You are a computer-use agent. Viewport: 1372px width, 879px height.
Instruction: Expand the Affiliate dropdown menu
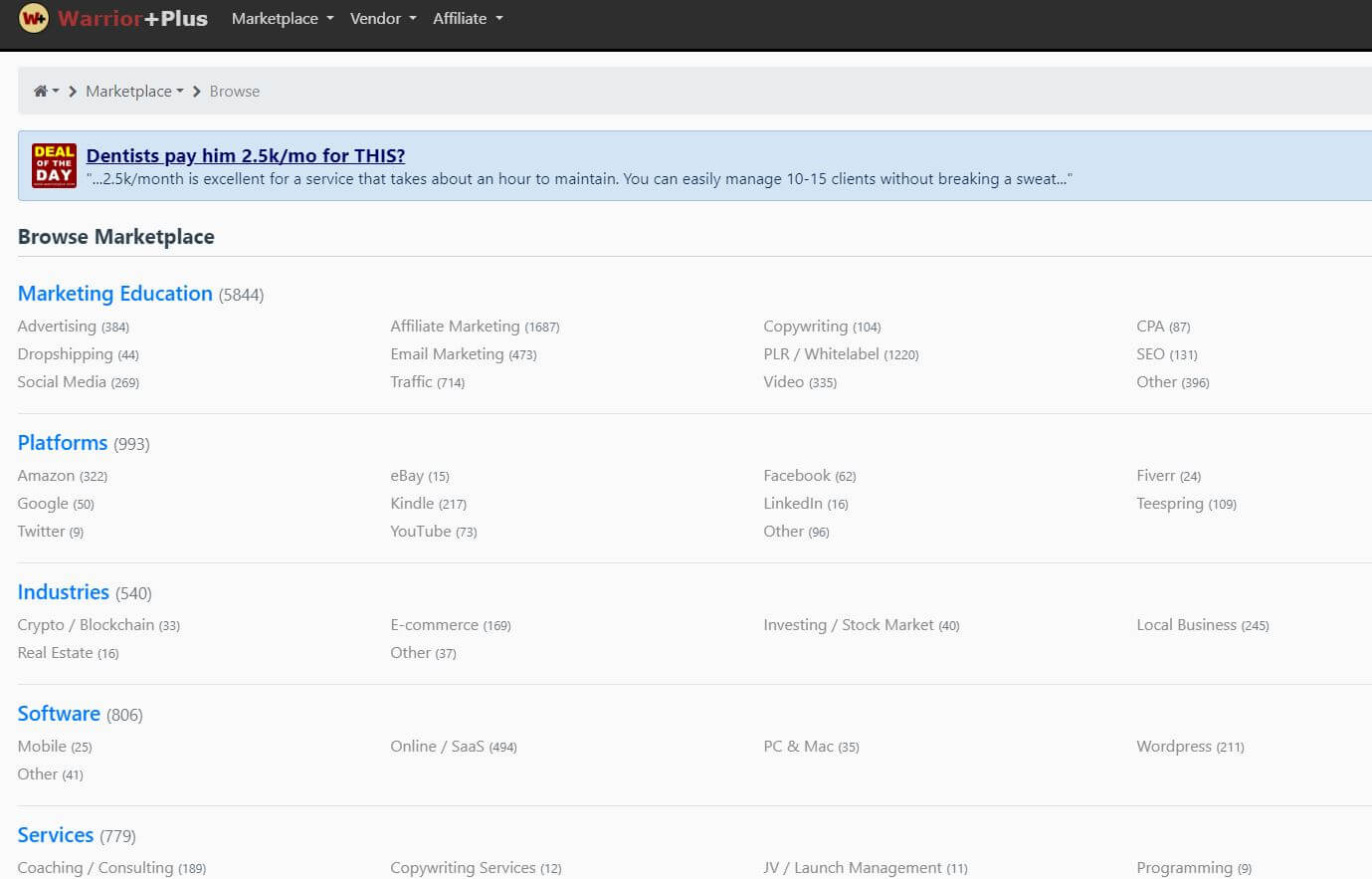pyautogui.click(x=468, y=18)
